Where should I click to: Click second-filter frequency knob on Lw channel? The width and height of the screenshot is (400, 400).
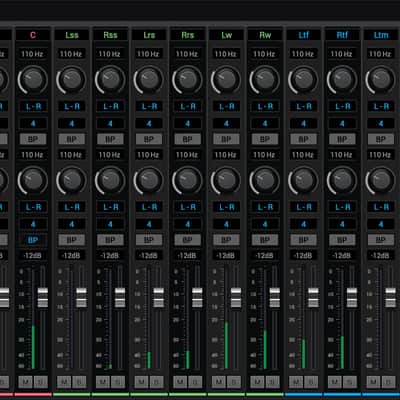click(x=226, y=180)
